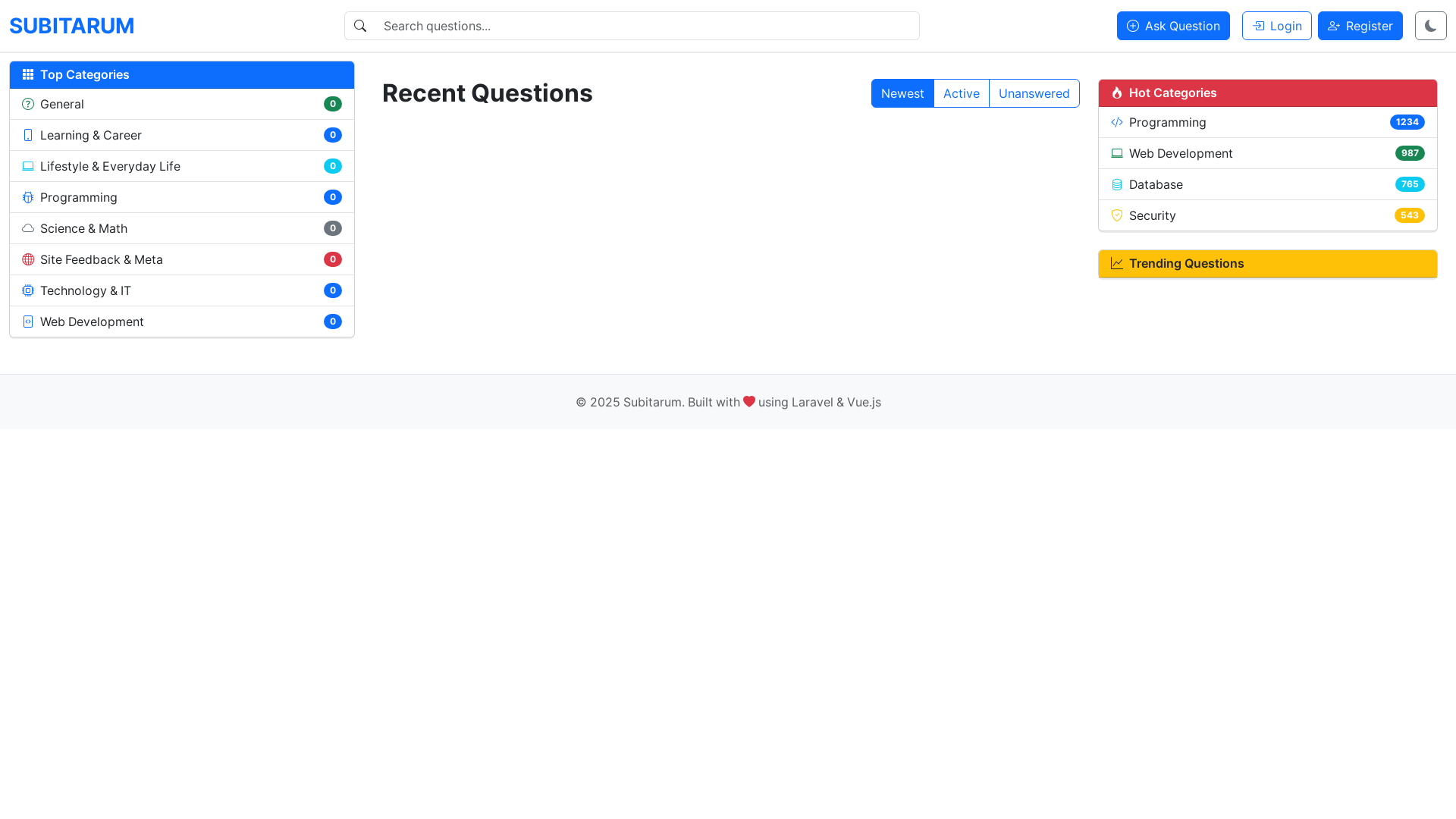Click the Register button
This screenshot has width=1456, height=819.
coord(1360,26)
